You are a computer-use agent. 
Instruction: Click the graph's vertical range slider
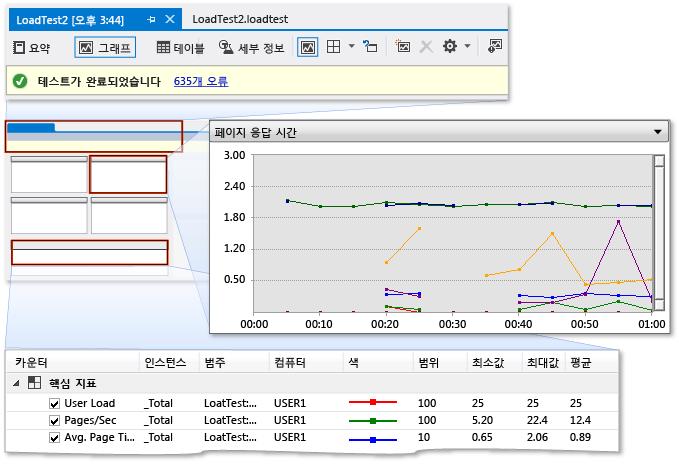pyautogui.click(x=659, y=233)
